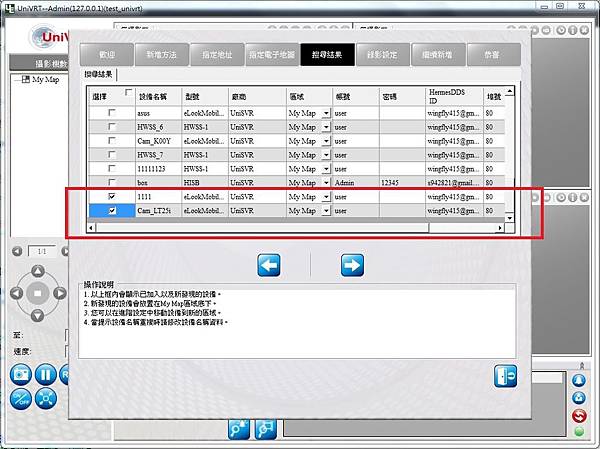Open the 錄影設定 wizard tab
Viewport: 600px width, 449px height.
point(382,55)
